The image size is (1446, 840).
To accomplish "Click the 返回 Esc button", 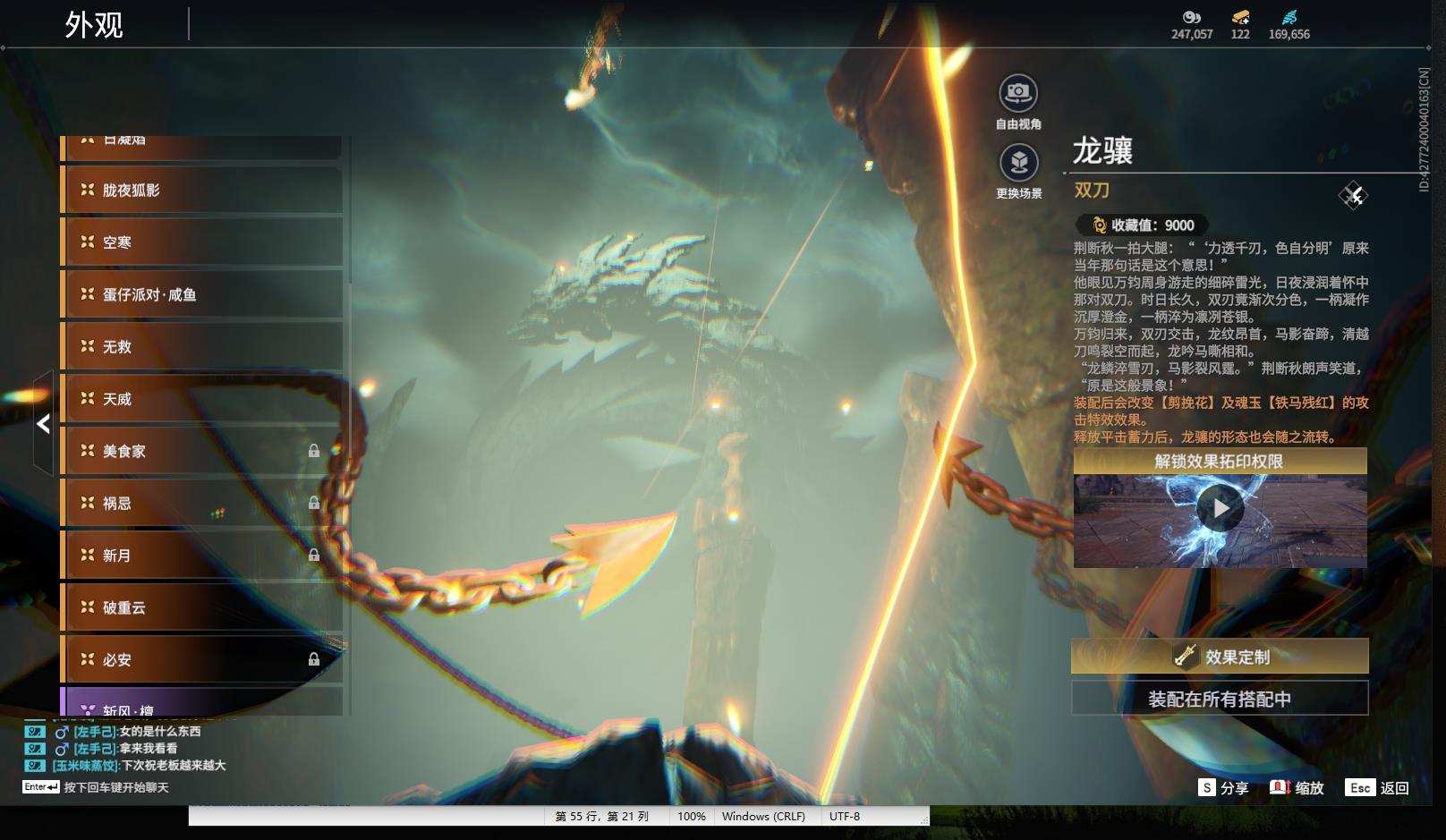I will (1378, 787).
